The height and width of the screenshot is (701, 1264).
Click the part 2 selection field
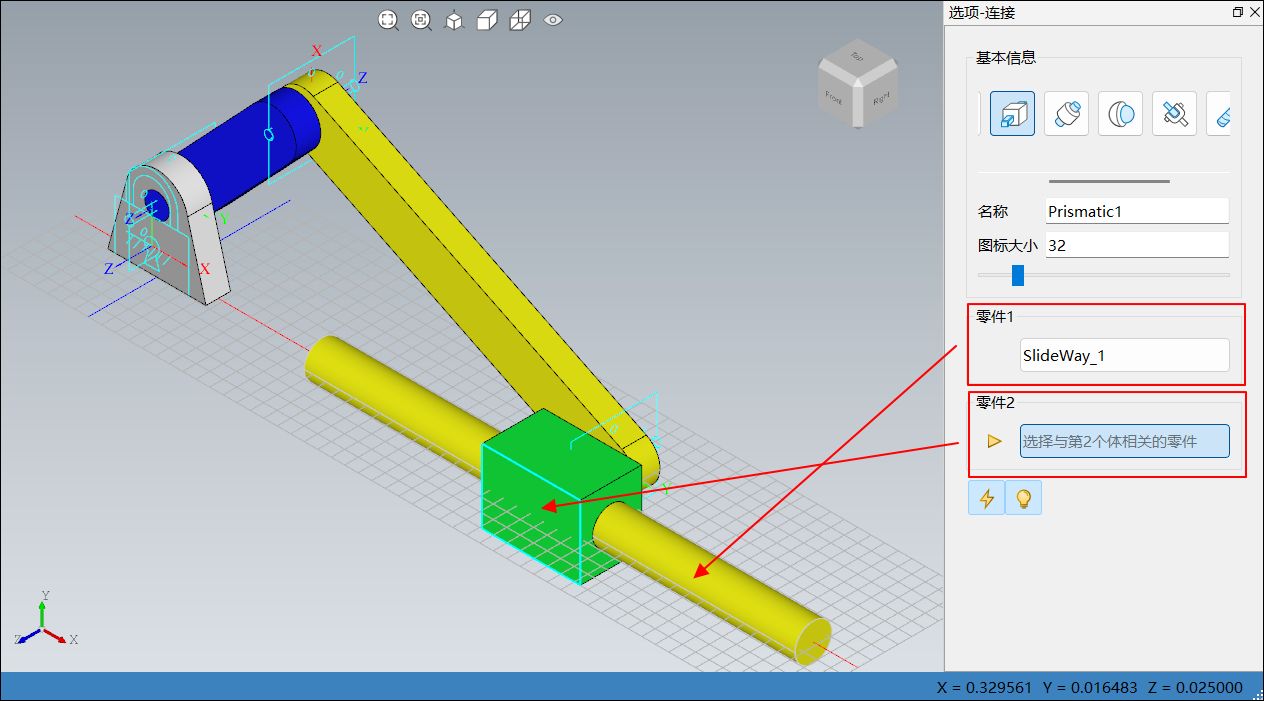click(x=1124, y=441)
